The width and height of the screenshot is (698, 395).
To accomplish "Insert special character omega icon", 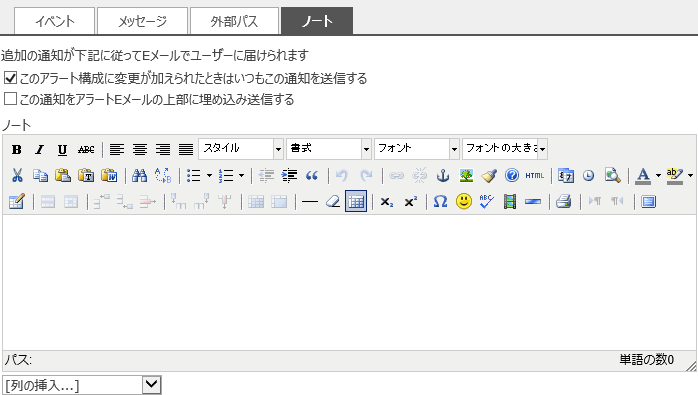I will (x=440, y=202).
